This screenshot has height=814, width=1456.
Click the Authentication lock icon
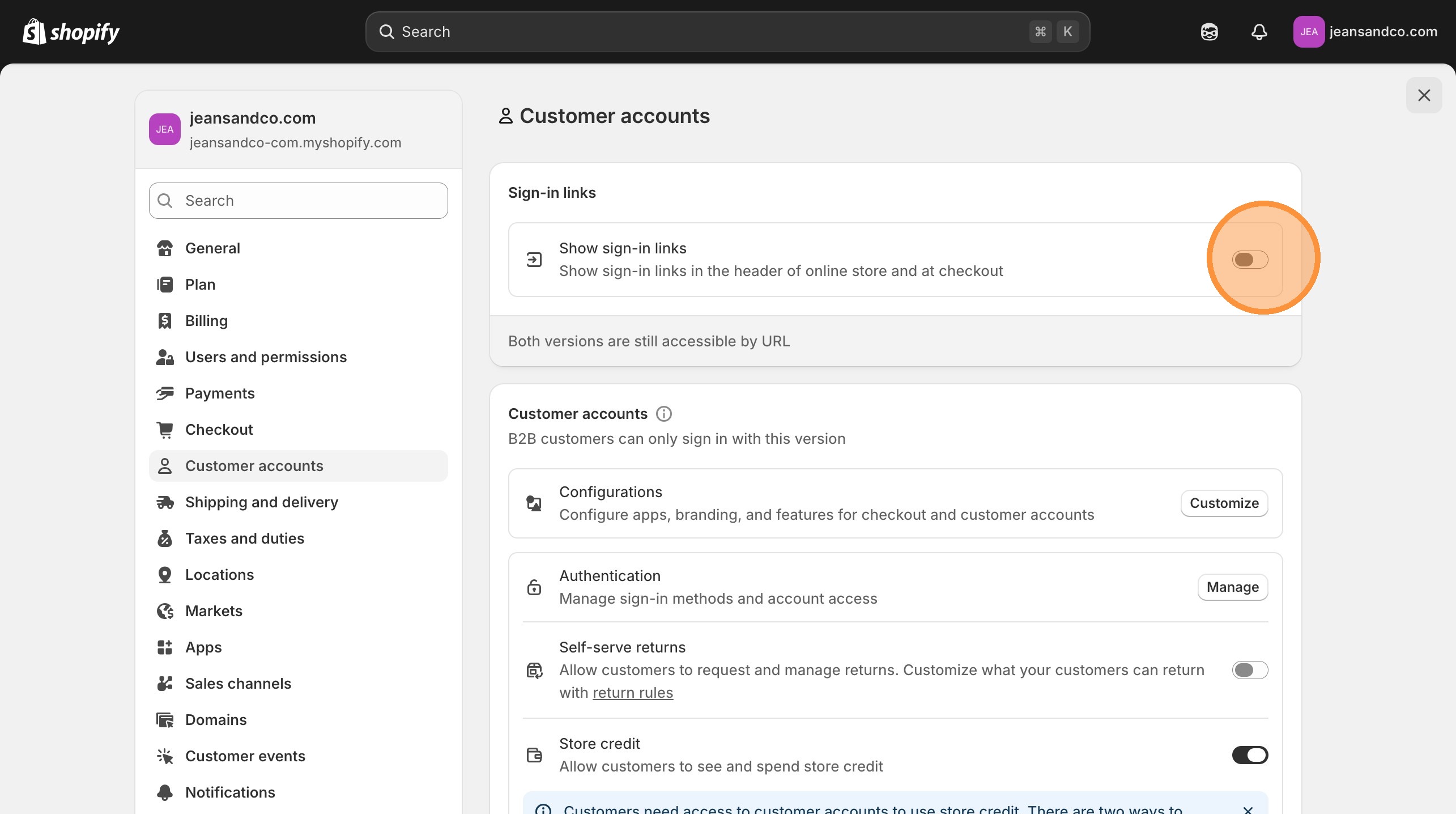(534, 587)
